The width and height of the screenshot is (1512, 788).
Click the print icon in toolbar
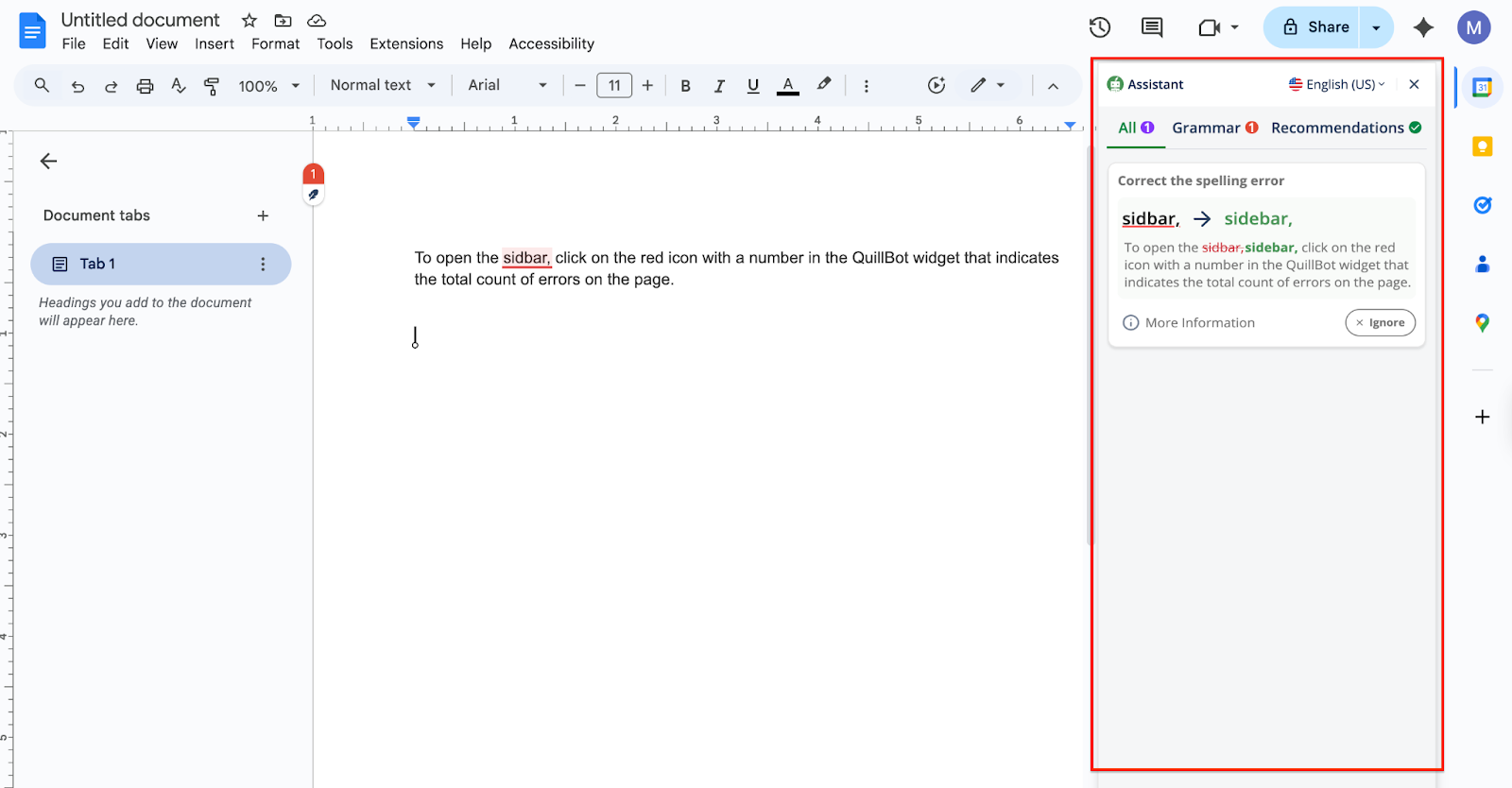pos(145,86)
